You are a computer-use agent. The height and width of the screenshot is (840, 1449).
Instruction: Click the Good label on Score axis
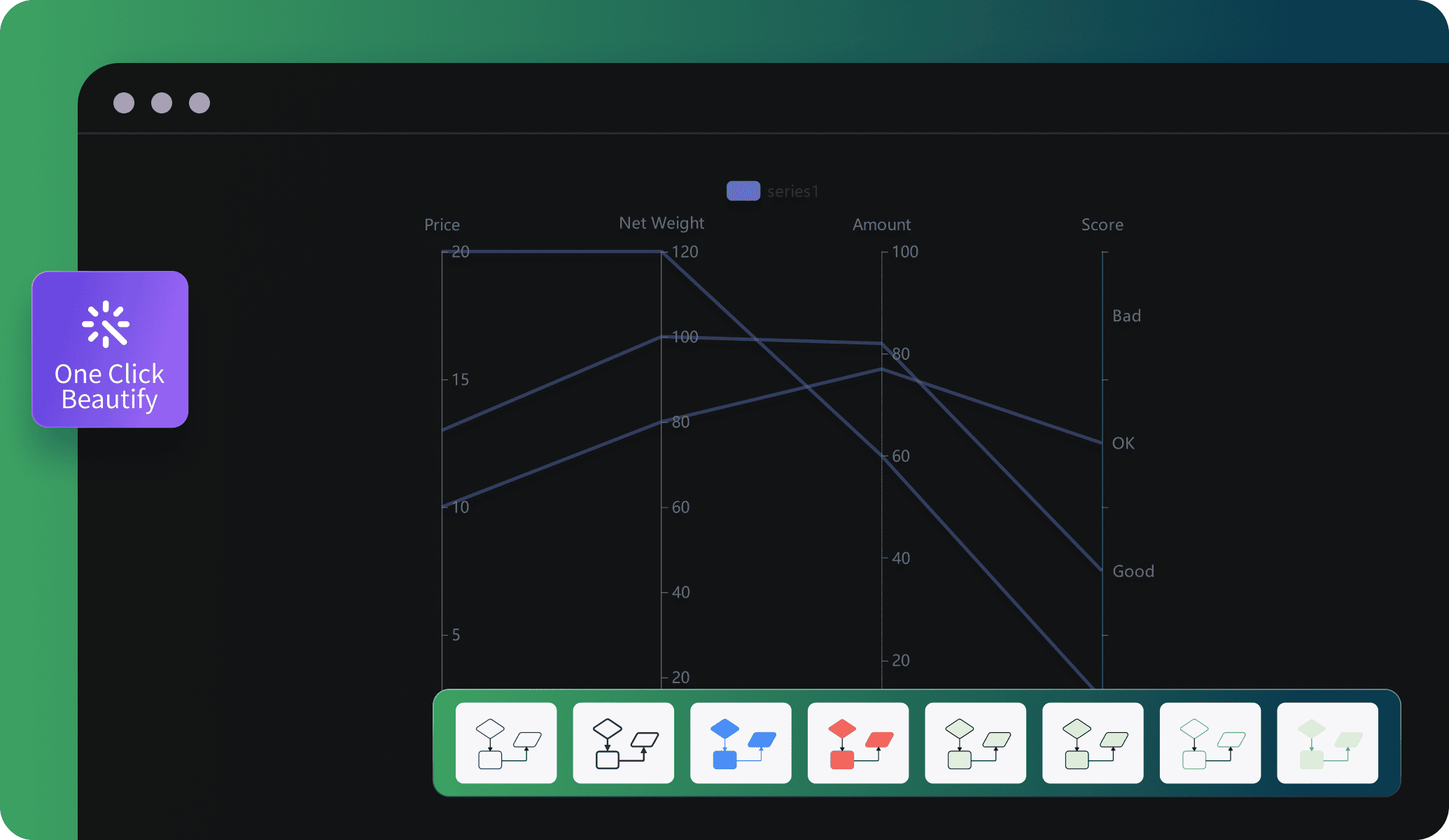1133,571
